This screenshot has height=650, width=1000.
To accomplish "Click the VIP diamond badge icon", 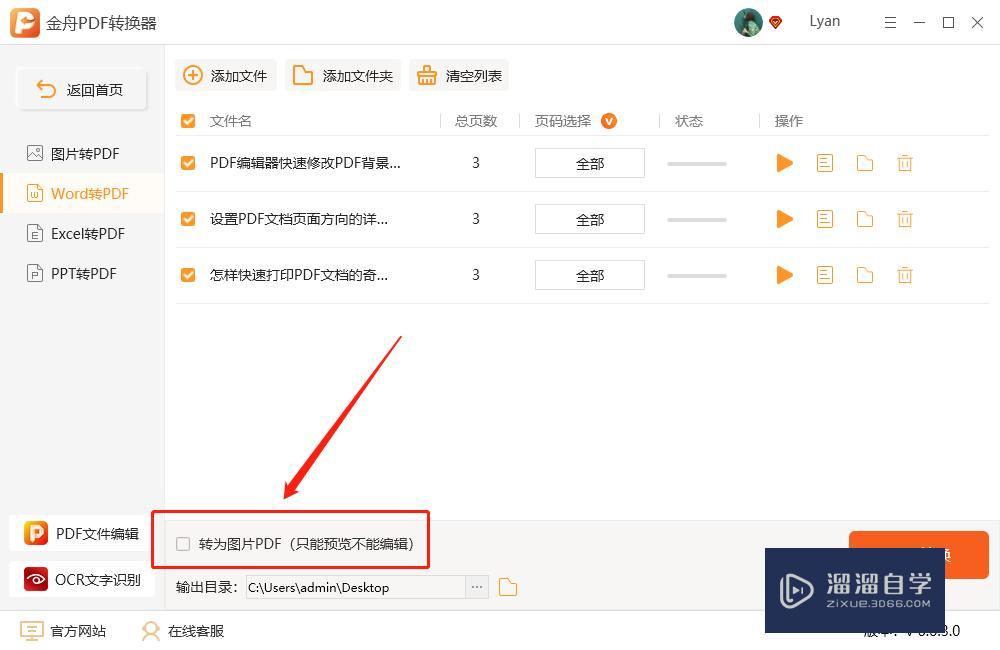I will point(776,23).
